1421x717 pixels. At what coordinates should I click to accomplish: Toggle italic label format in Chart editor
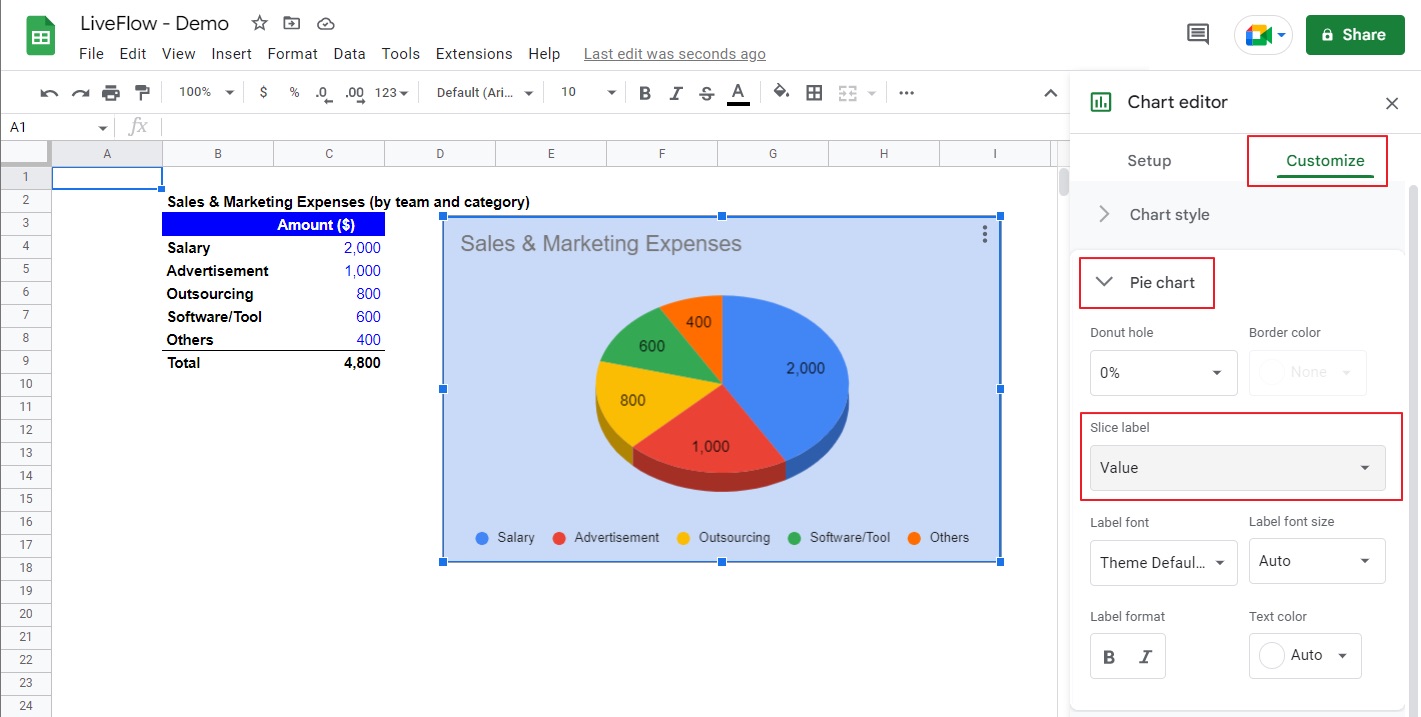(x=1146, y=657)
